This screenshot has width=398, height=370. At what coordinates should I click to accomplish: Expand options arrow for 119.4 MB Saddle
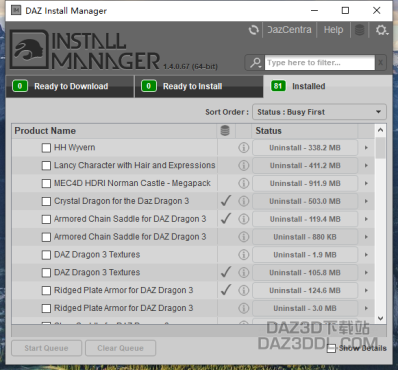click(366, 219)
